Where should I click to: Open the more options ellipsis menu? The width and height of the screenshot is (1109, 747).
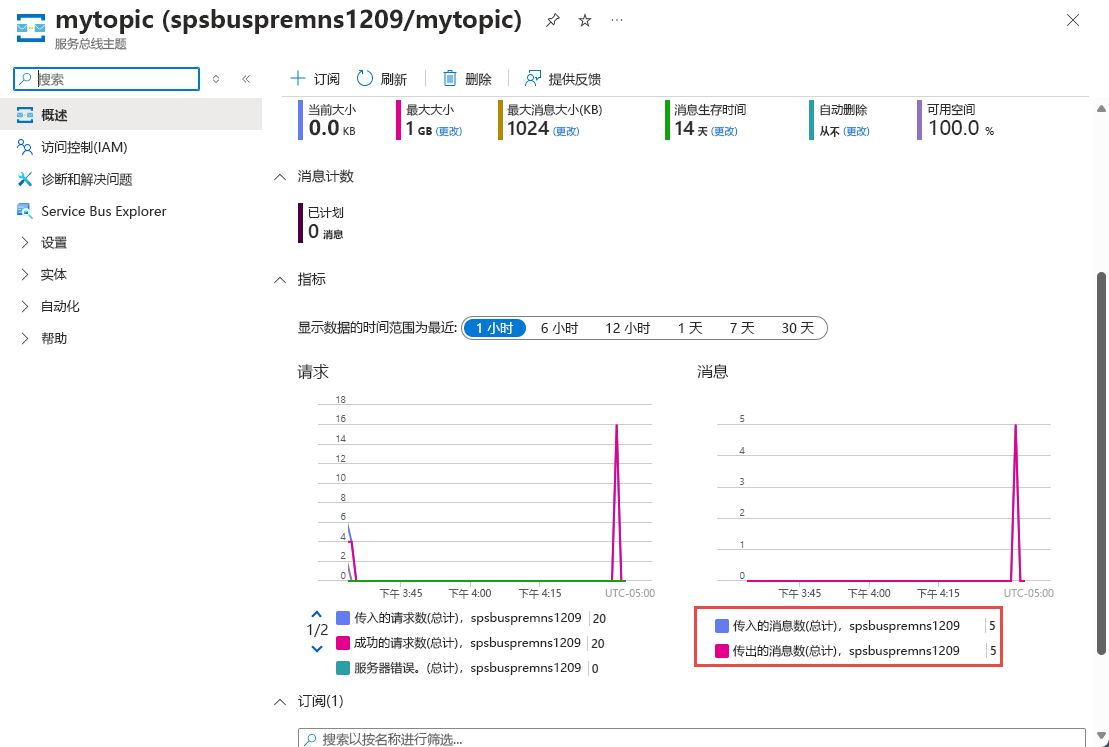coord(617,21)
